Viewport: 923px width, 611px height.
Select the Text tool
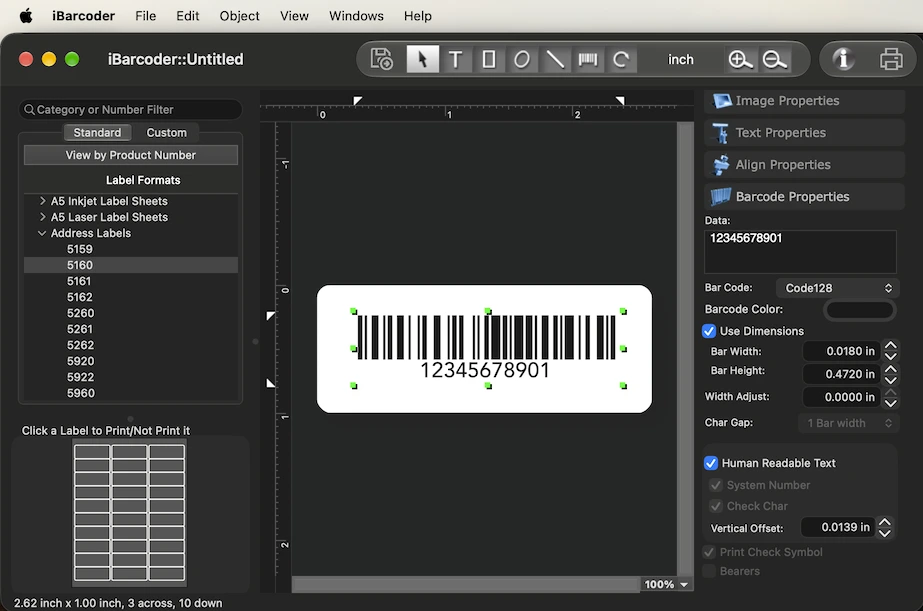pyautogui.click(x=456, y=59)
